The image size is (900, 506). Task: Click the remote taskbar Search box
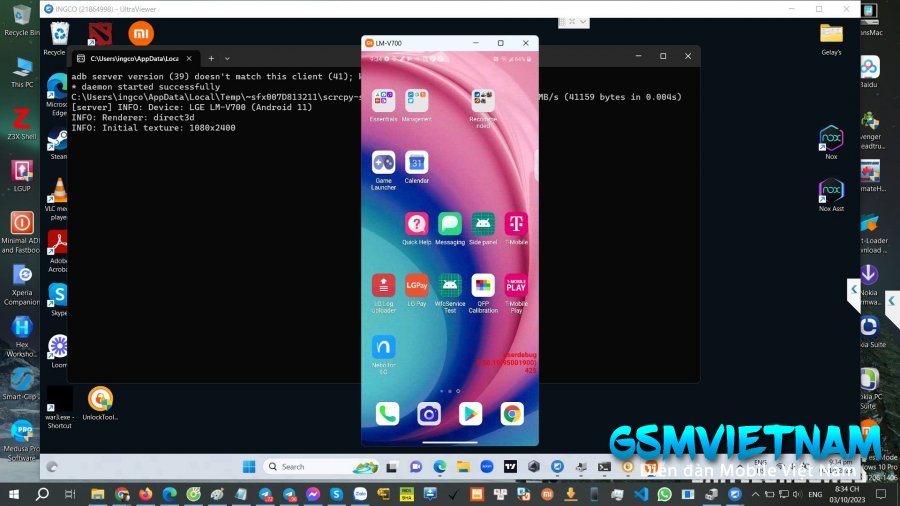(x=321, y=466)
